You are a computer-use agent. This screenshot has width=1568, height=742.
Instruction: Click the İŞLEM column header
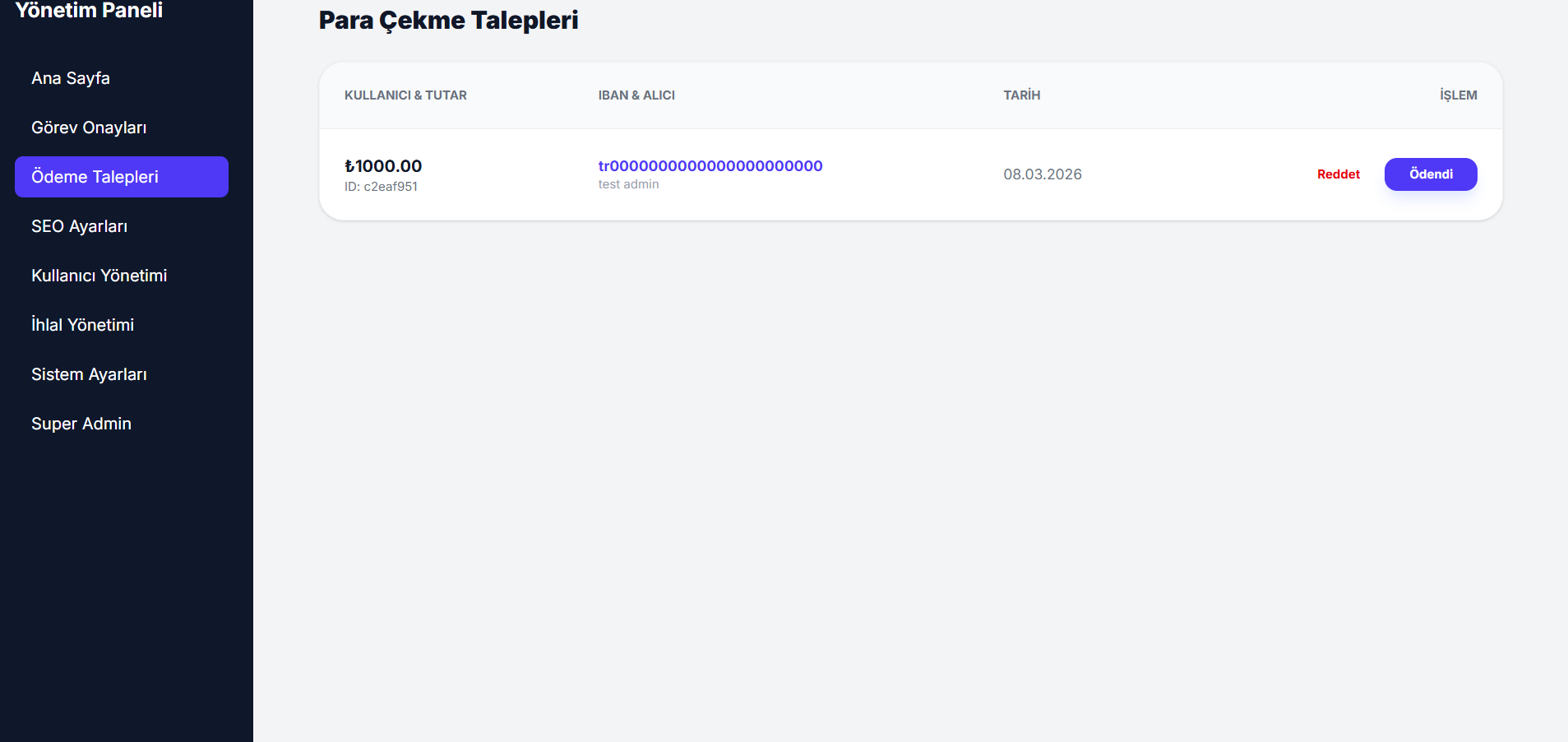click(x=1458, y=95)
